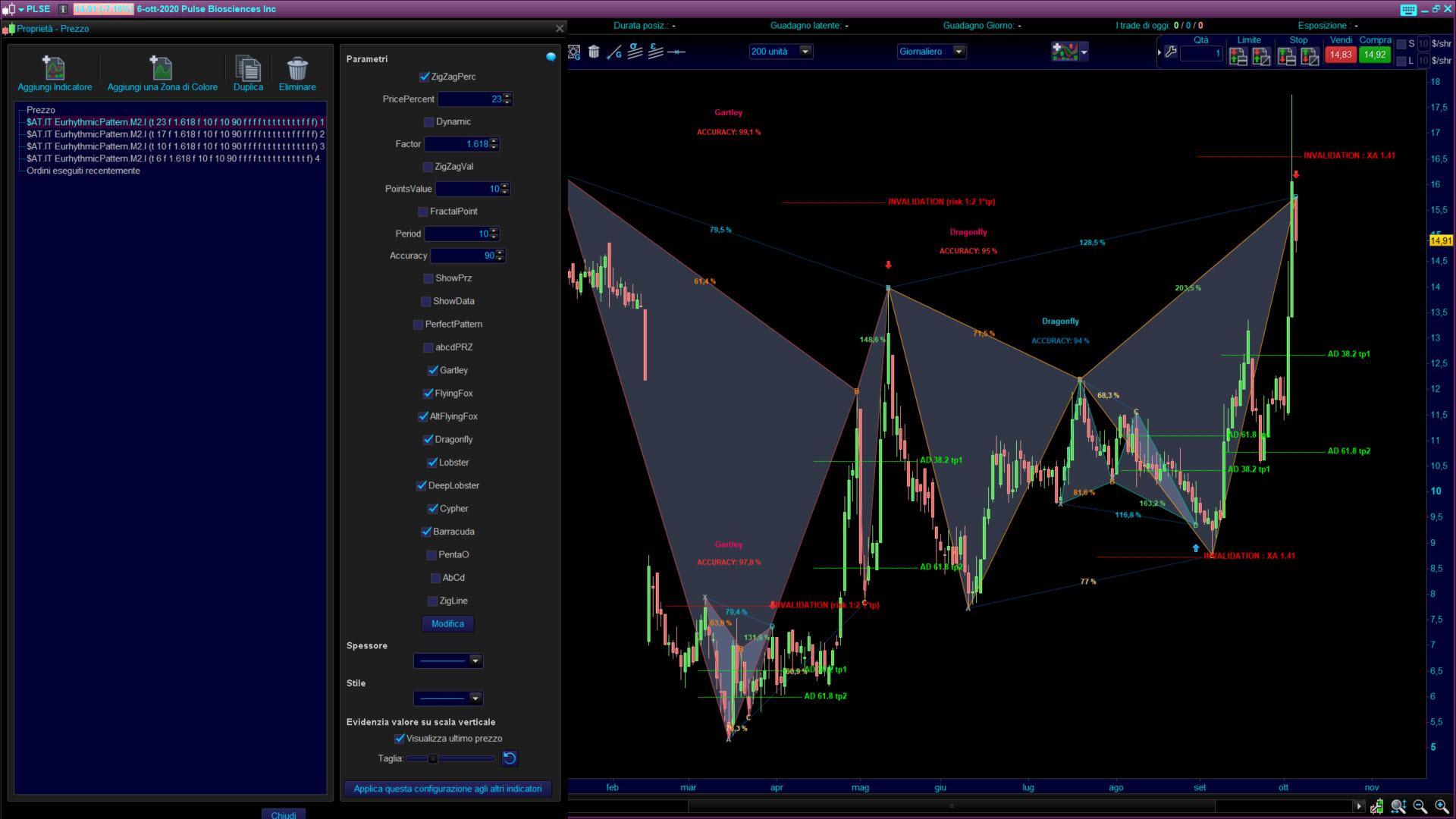The height and width of the screenshot is (819, 1456).
Task: Open the Giornaliero timeframe dropdown
Action: 959,52
